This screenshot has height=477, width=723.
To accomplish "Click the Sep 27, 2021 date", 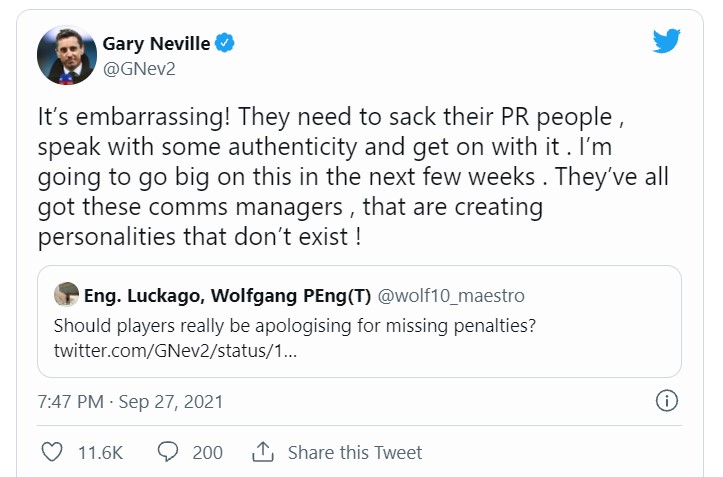I will coord(171,402).
